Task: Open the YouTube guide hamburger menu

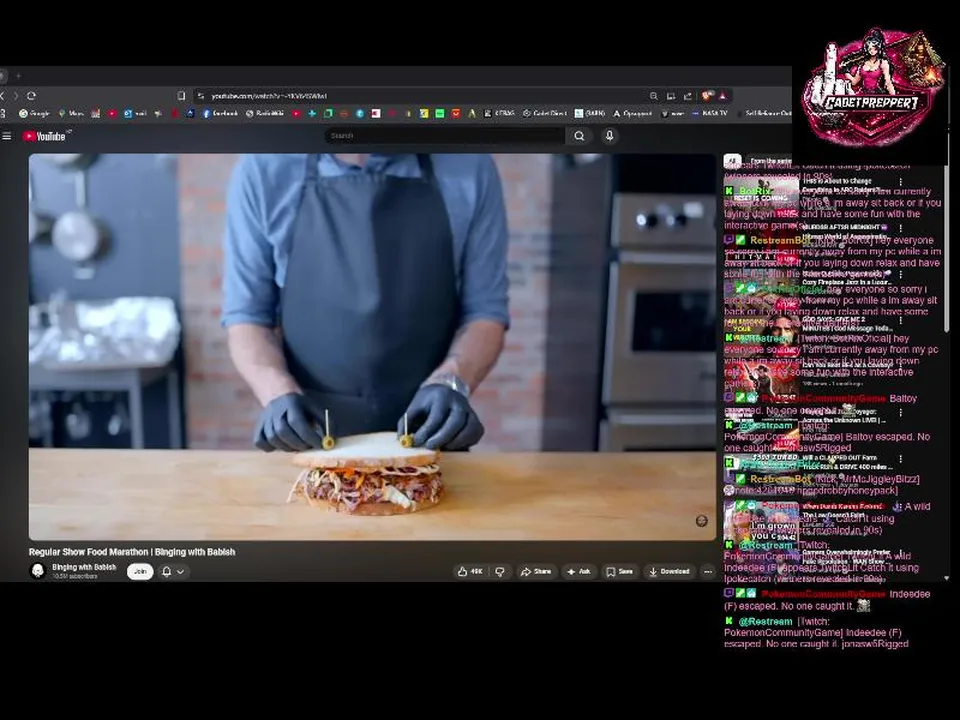Action: point(7,136)
